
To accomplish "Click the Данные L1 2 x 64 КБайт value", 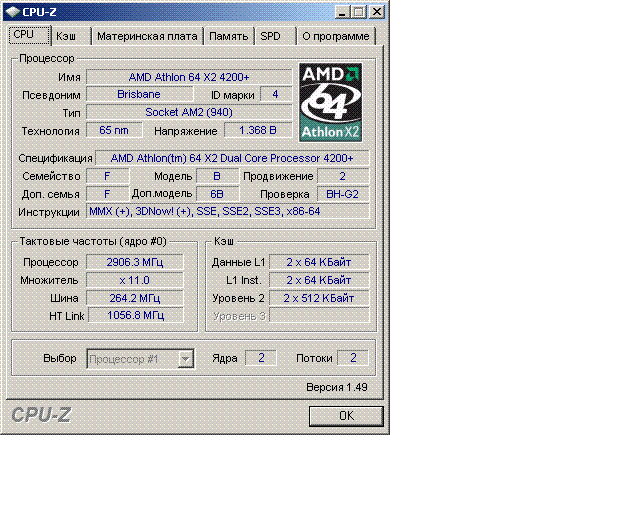I will (x=319, y=262).
